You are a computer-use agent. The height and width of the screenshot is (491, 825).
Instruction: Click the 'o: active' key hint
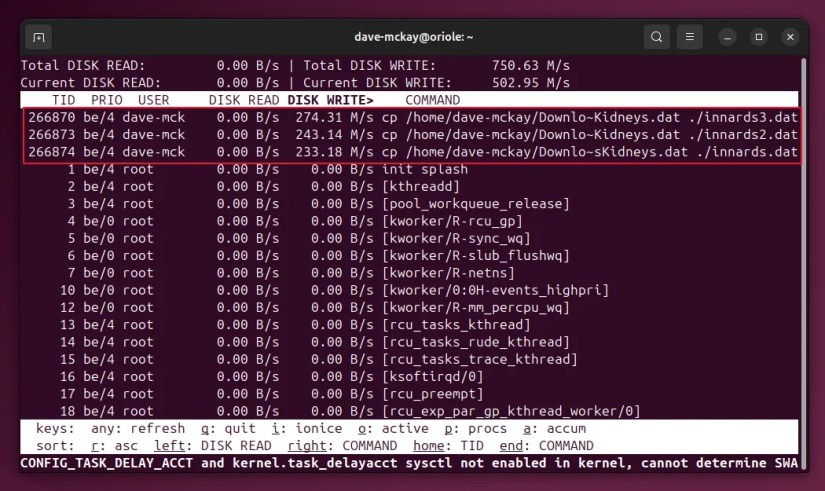(x=393, y=429)
